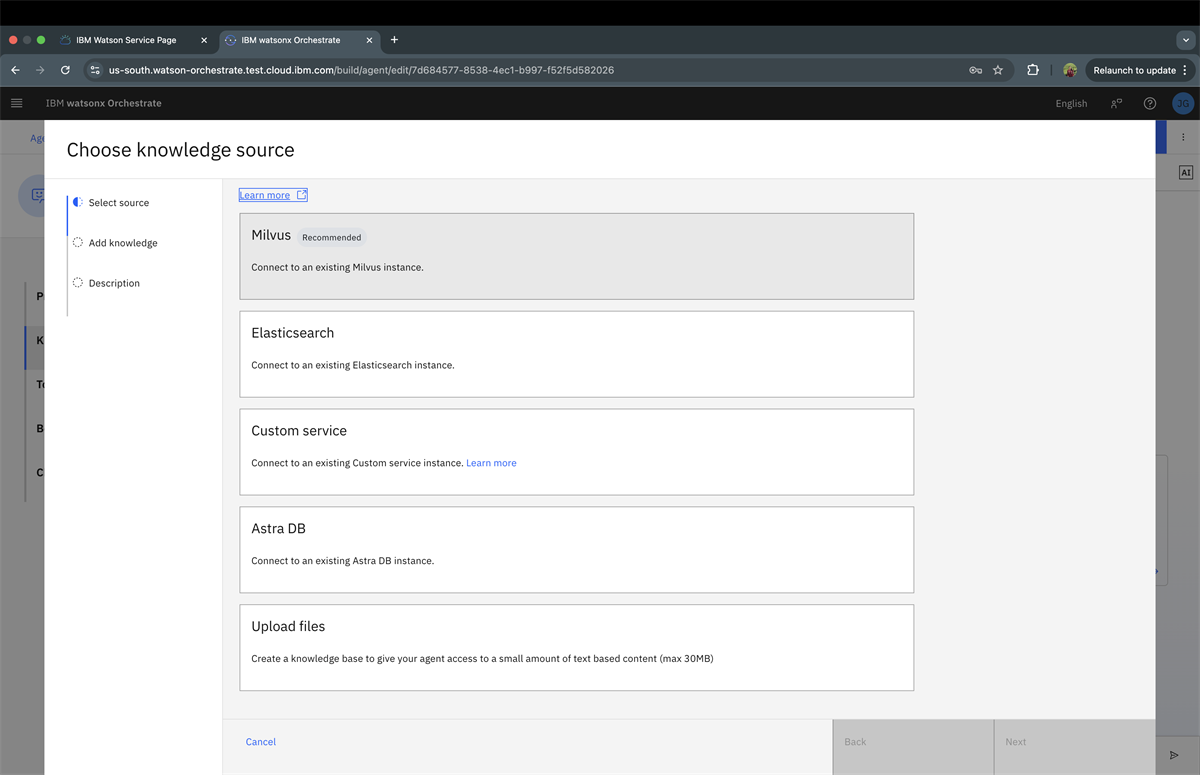Expand the tab search dropdown arrow
The height and width of the screenshot is (775, 1200).
click(x=1185, y=40)
